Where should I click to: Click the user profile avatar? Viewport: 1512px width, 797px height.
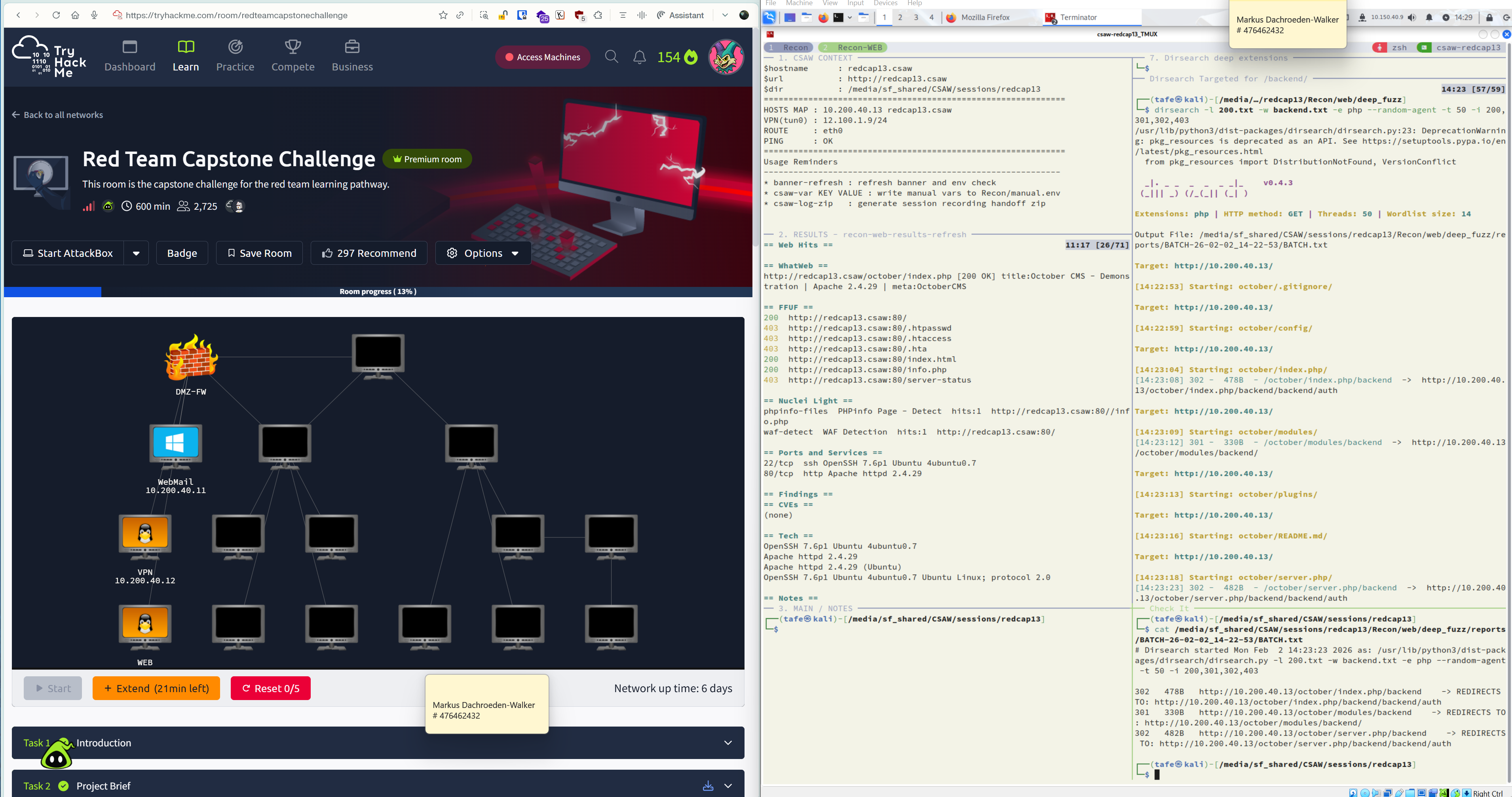click(x=726, y=57)
